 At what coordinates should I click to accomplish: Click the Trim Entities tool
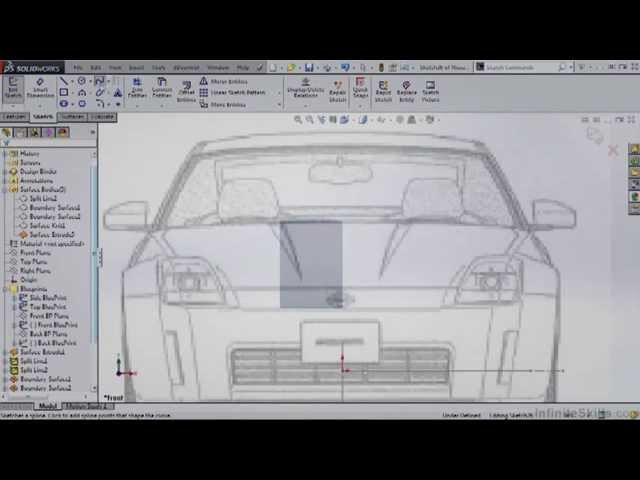tap(137, 88)
